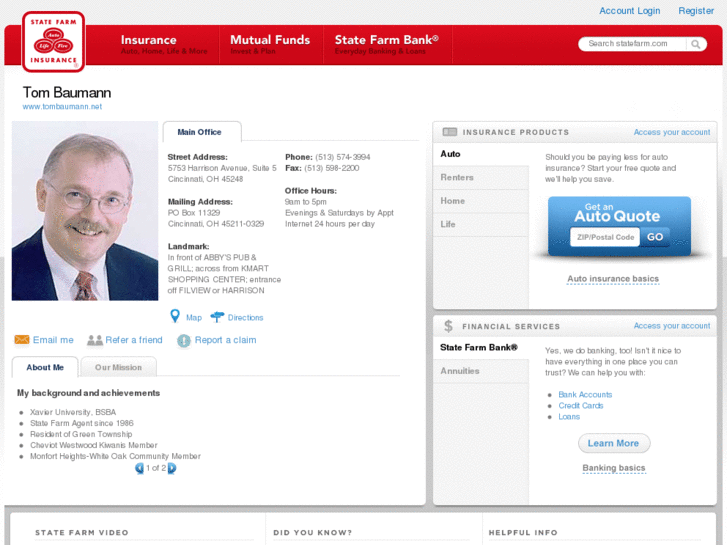Open Auto insurance basics link
727x545 pixels.
613,279
